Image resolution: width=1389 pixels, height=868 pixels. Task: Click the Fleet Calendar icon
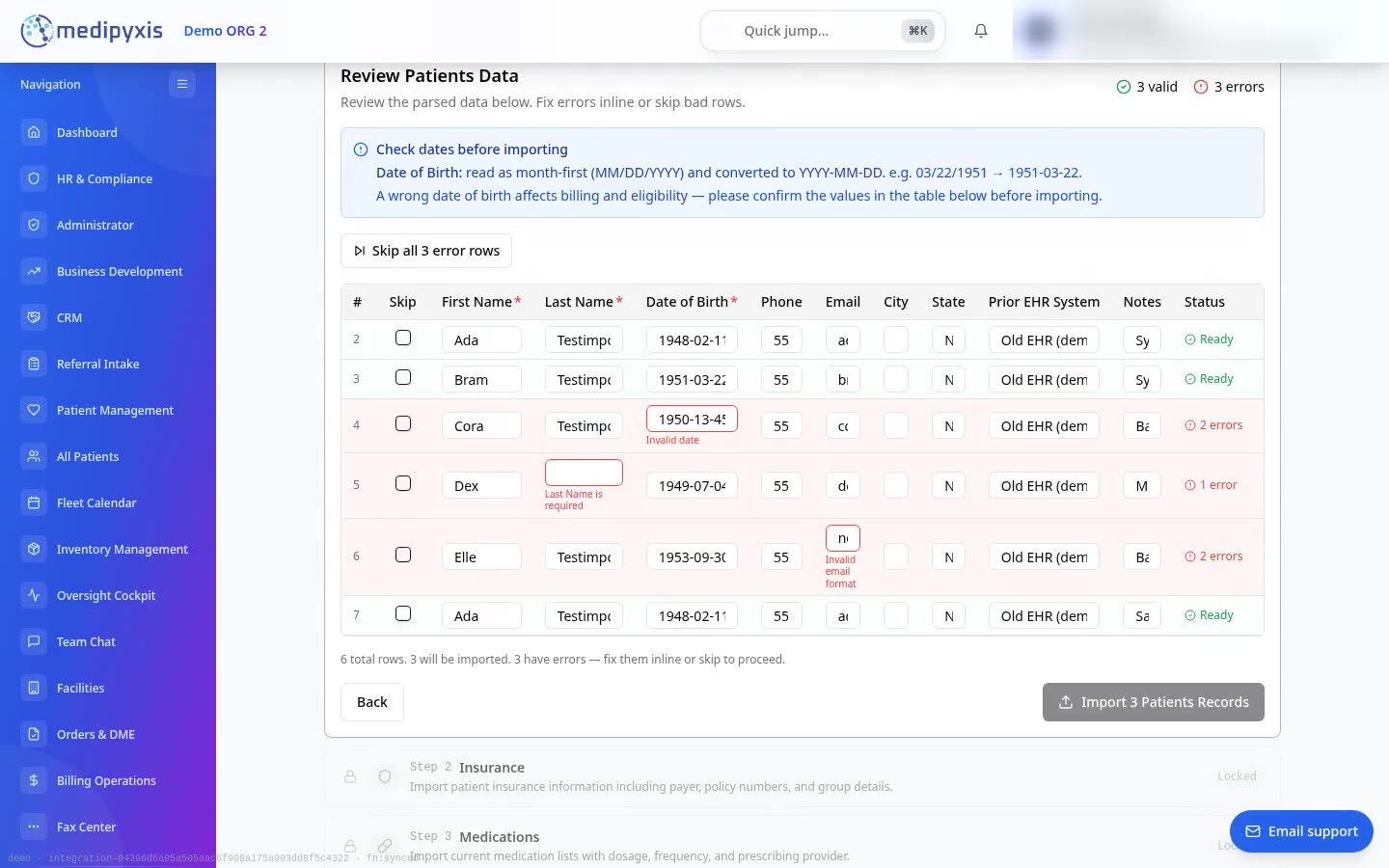[x=34, y=502]
